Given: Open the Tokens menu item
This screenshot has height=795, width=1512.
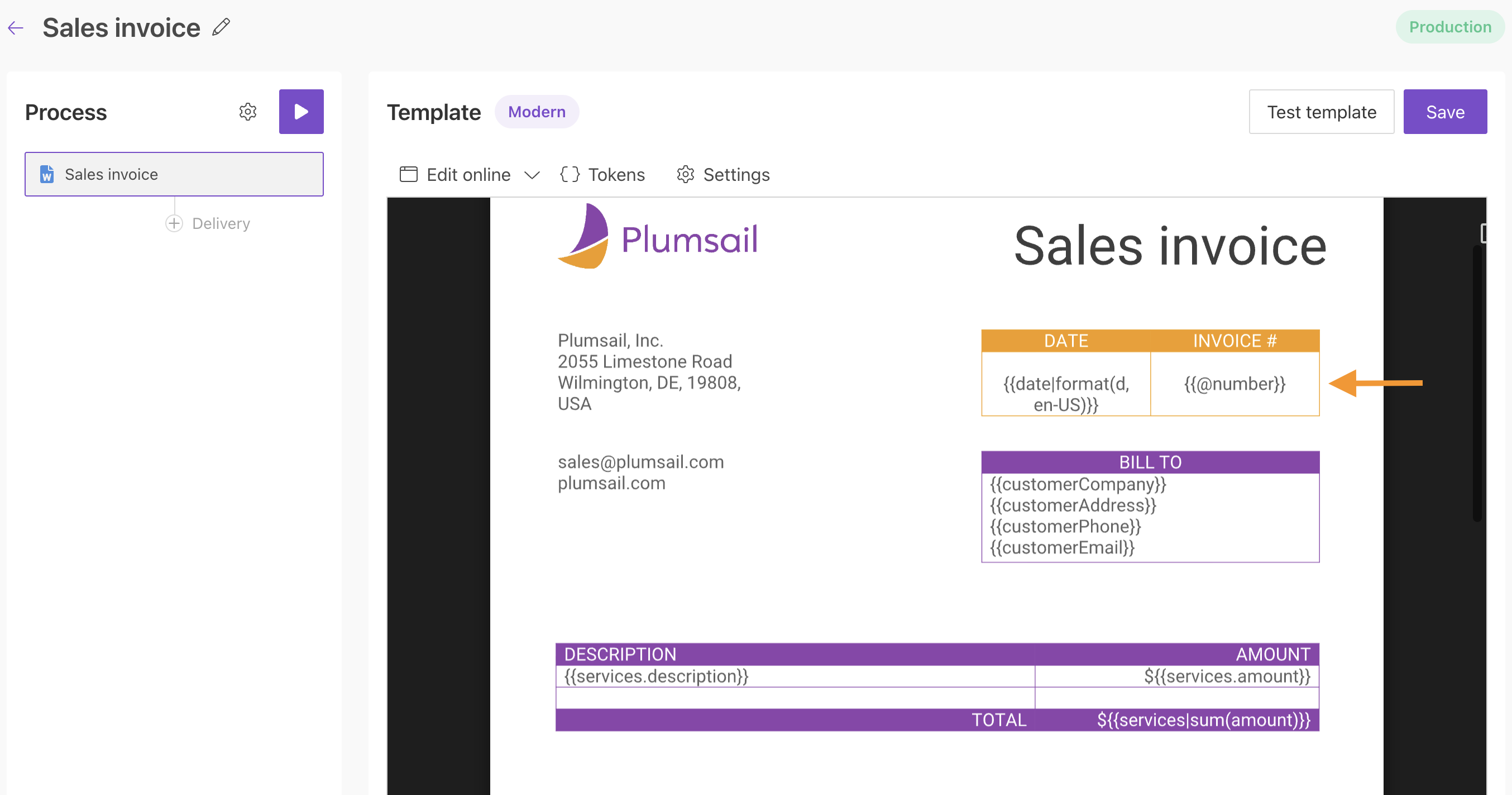Looking at the screenshot, I should coord(616,174).
